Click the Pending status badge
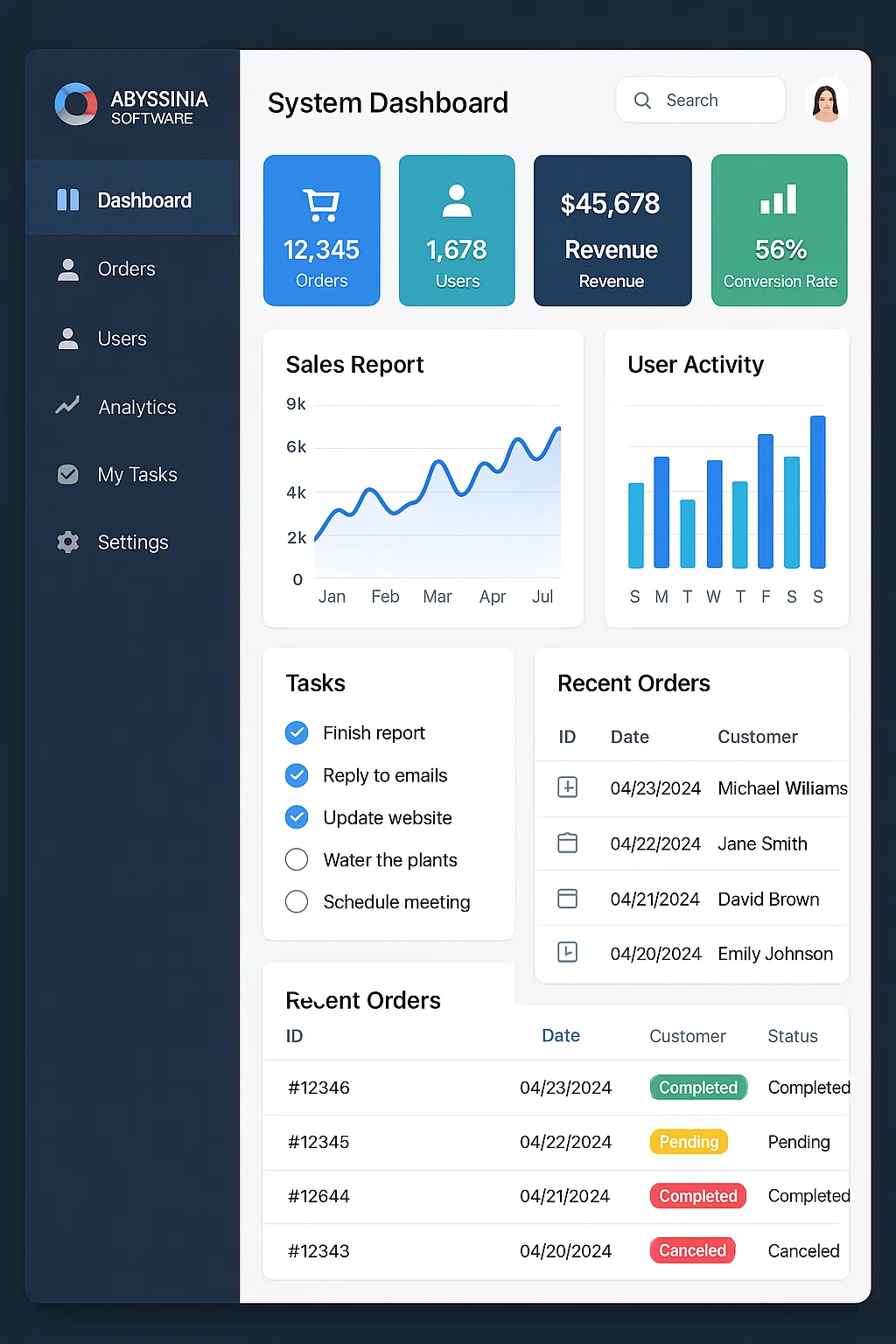Image resolution: width=896 pixels, height=1344 pixels. [689, 1142]
